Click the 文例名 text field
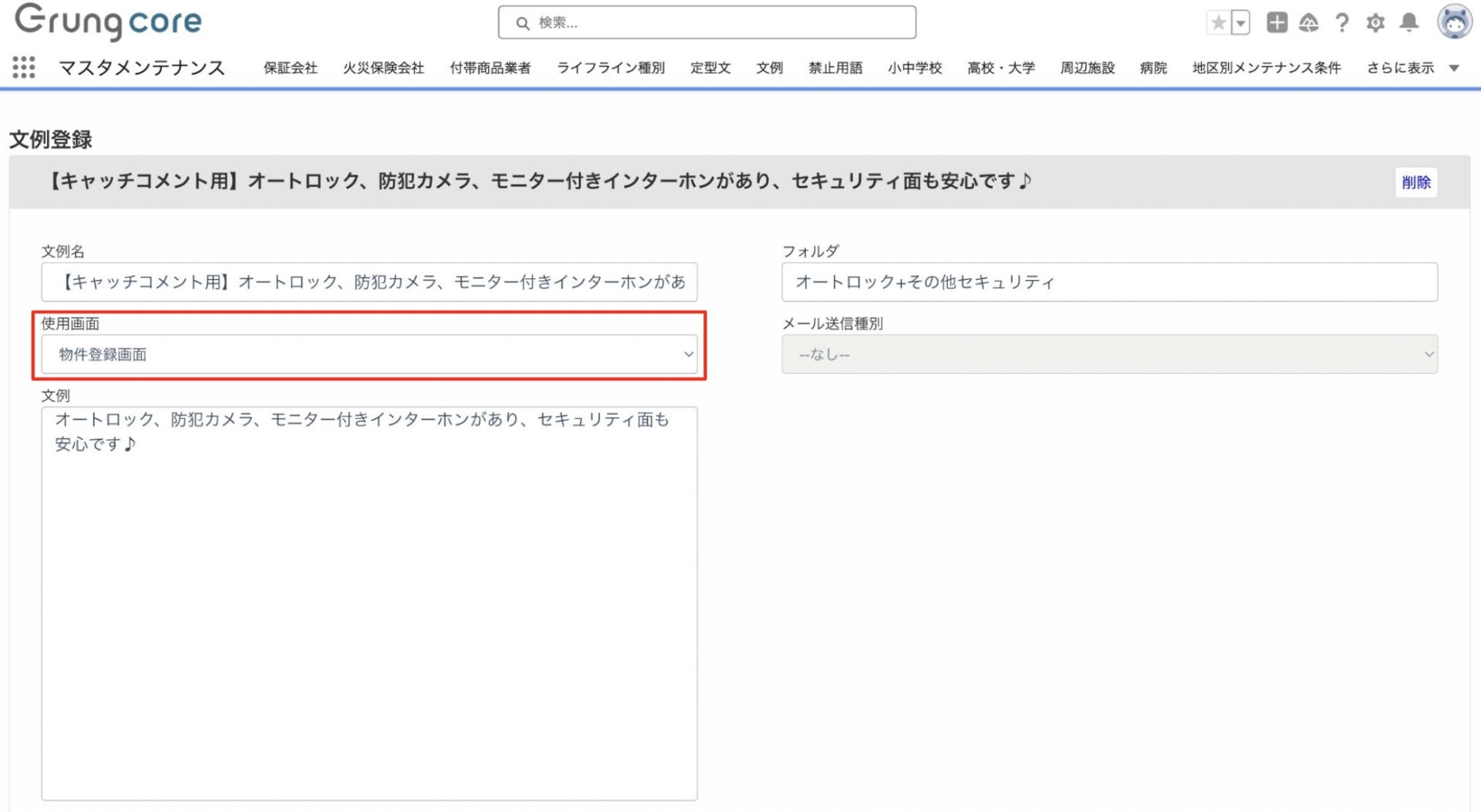The image size is (1481, 812). pyautogui.click(x=369, y=282)
